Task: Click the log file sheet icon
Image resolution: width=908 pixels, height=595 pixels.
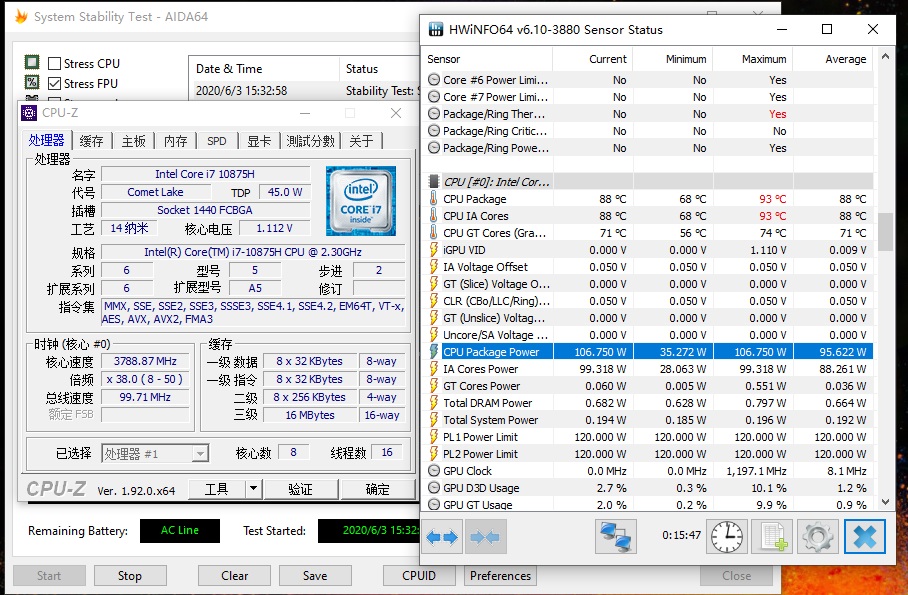Action: point(772,537)
